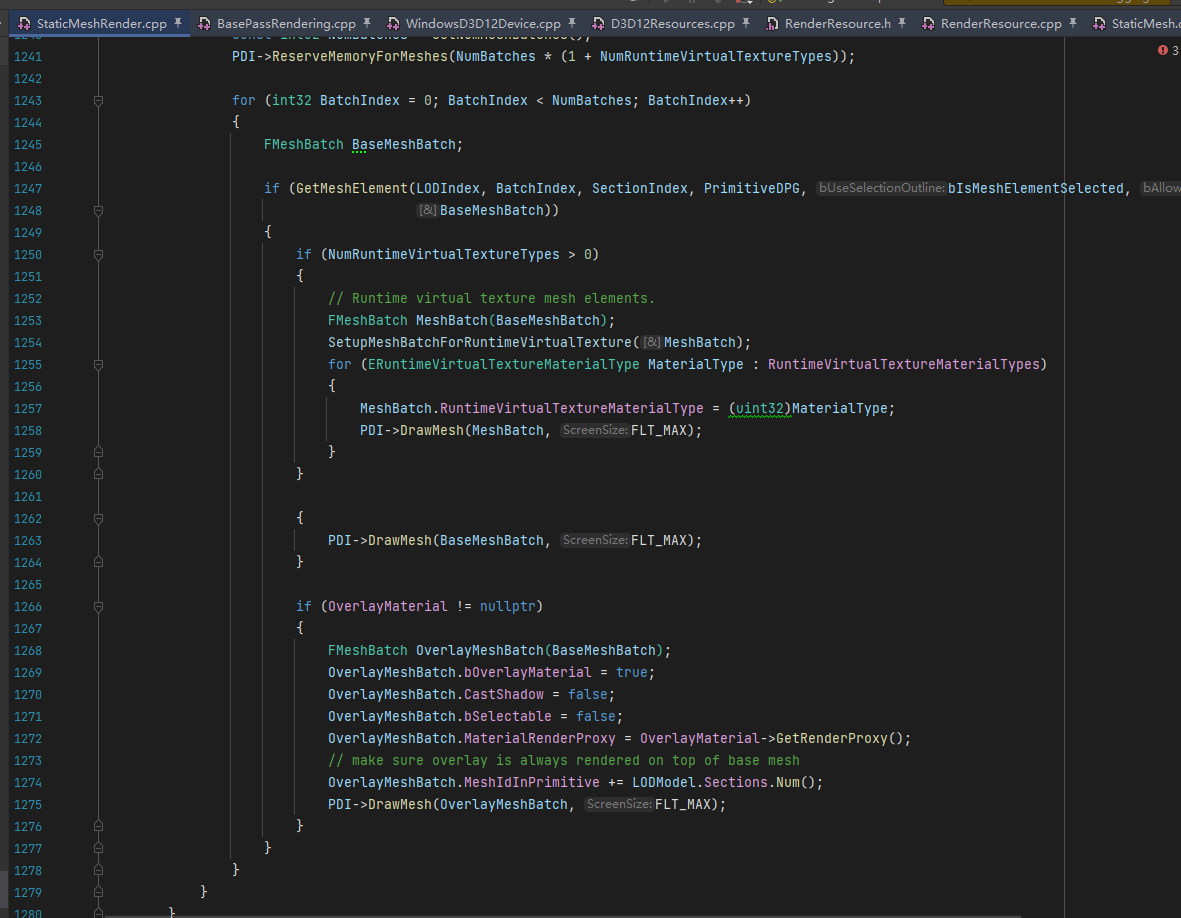Click the 'Runtime virtual texture mesh elements' comment
Viewport: 1181px width, 918px height.
pyautogui.click(x=491, y=298)
